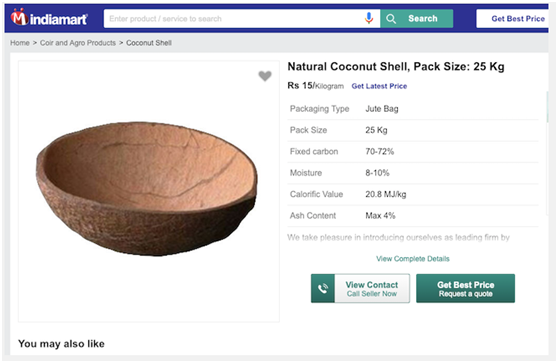Activate the microphone voice search icon
The height and width of the screenshot is (363, 558).
(369, 18)
